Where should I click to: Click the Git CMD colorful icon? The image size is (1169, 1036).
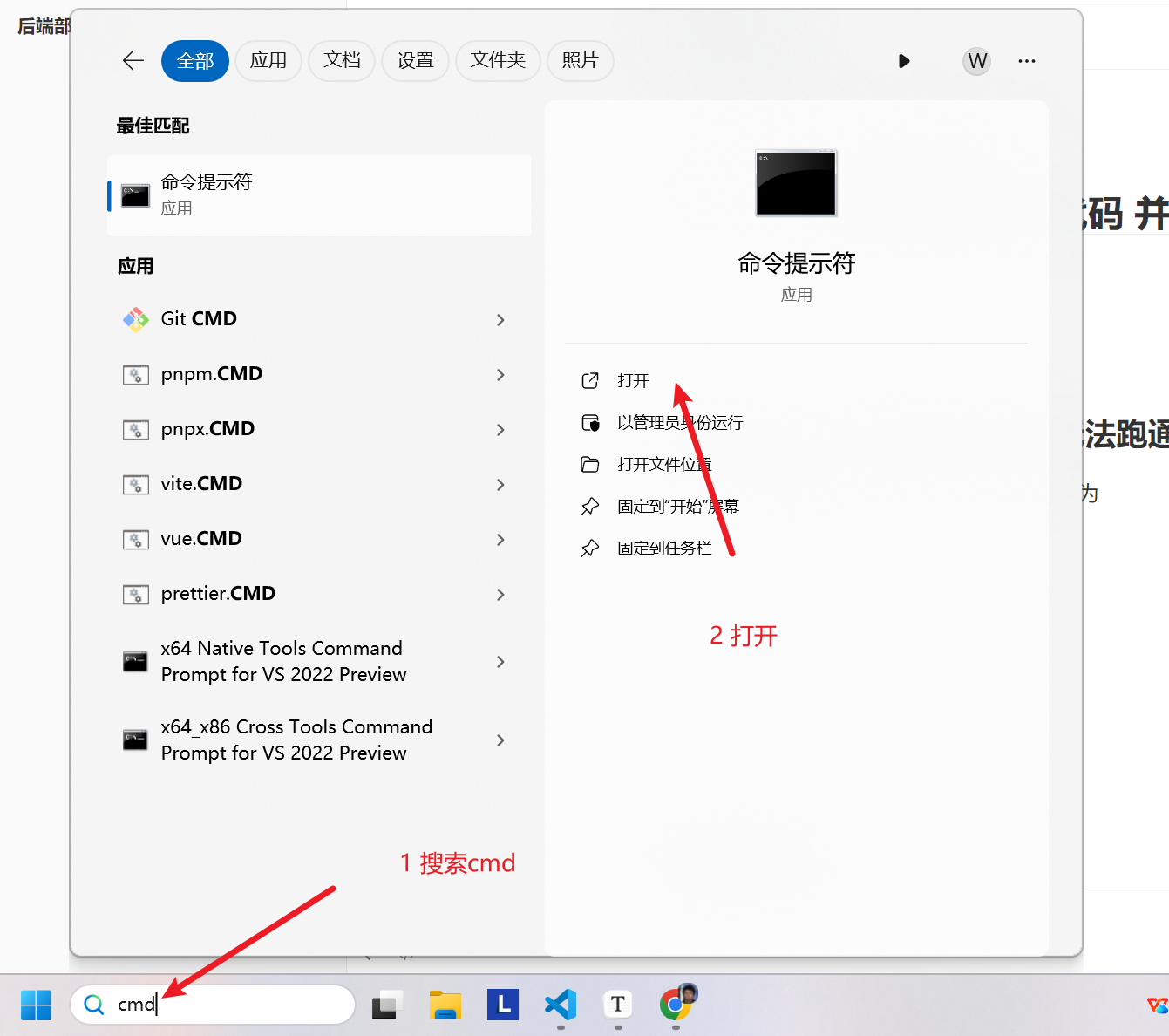click(x=135, y=320)
